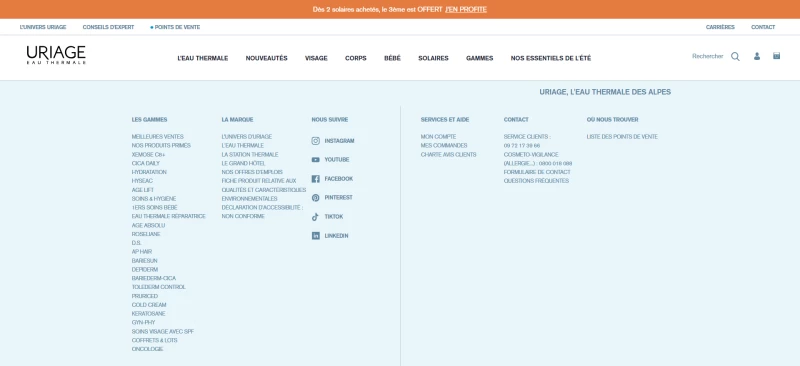800x366 pixels.
Task: Open COFFRETS & LOTS link
Action: tap(155, 340)
